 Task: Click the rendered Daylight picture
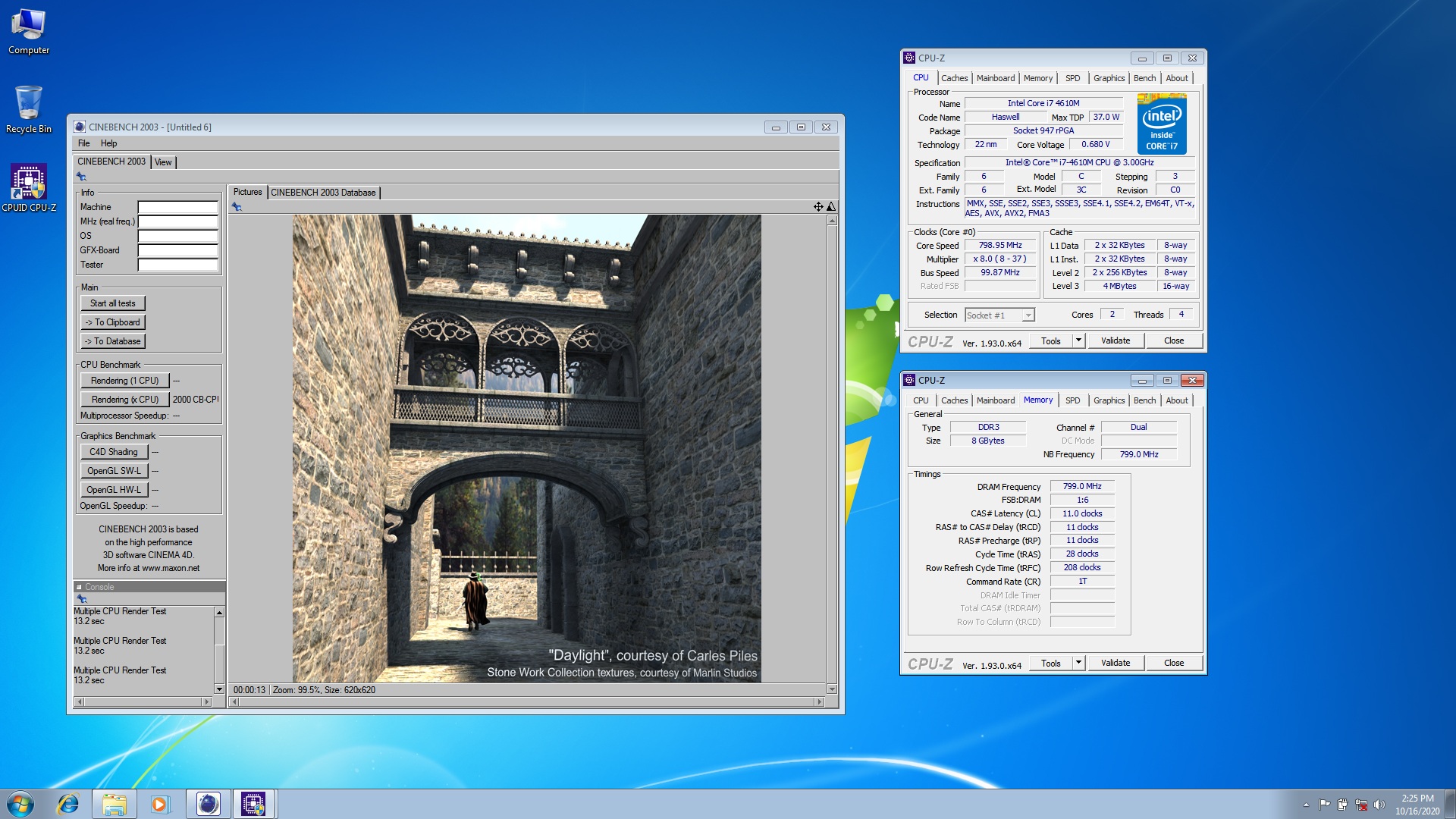[x=526, y=448]
